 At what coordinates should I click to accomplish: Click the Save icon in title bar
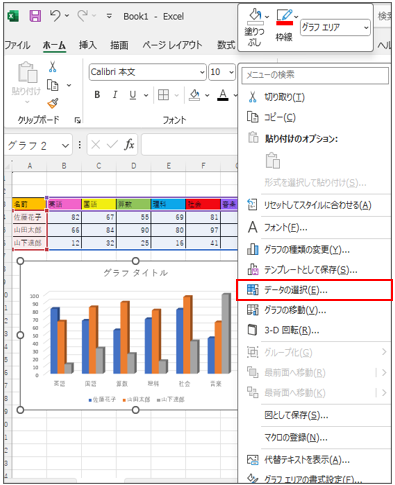(35, 16)
